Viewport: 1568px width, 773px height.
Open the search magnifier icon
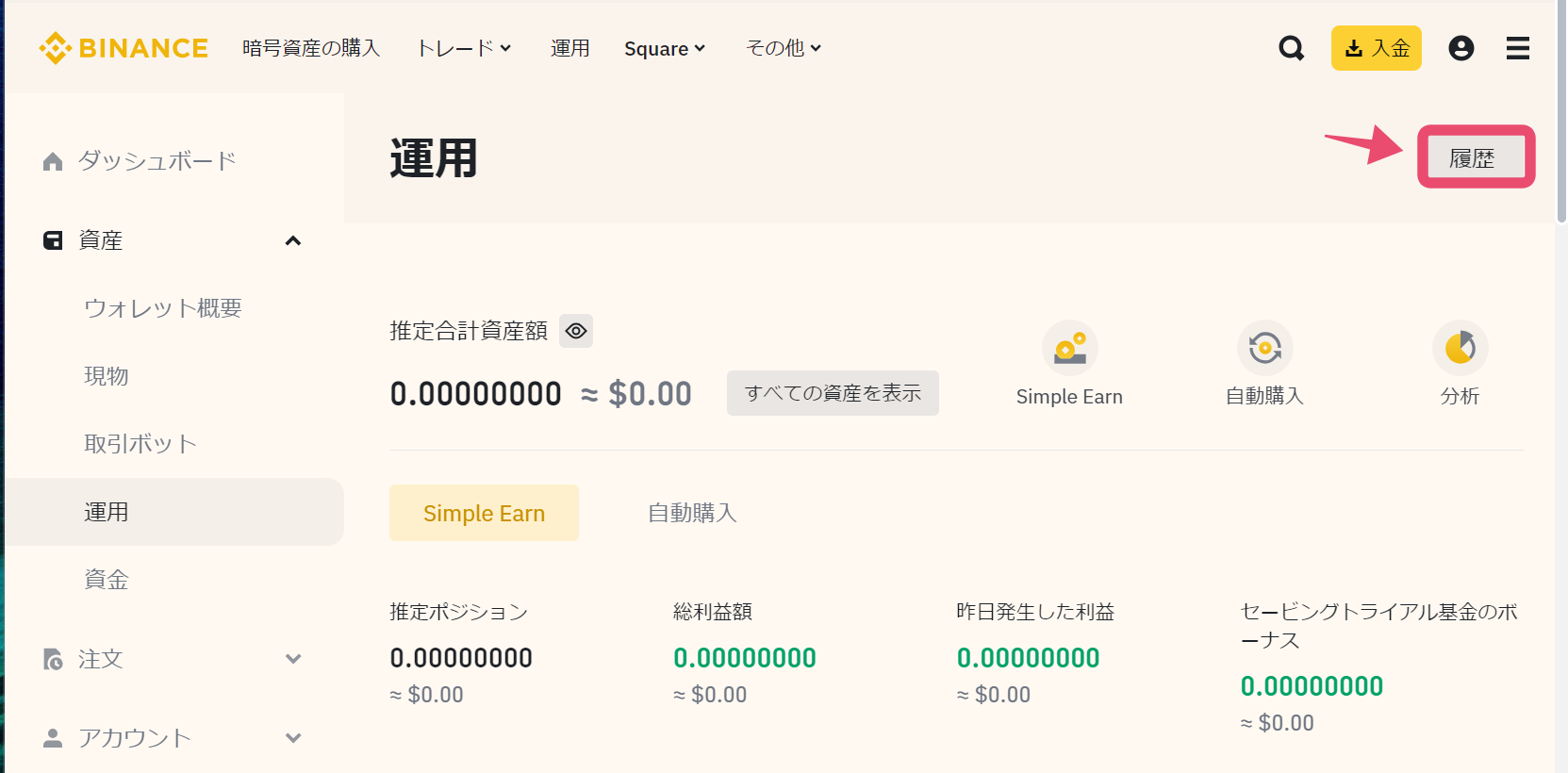coord(1292,48)
